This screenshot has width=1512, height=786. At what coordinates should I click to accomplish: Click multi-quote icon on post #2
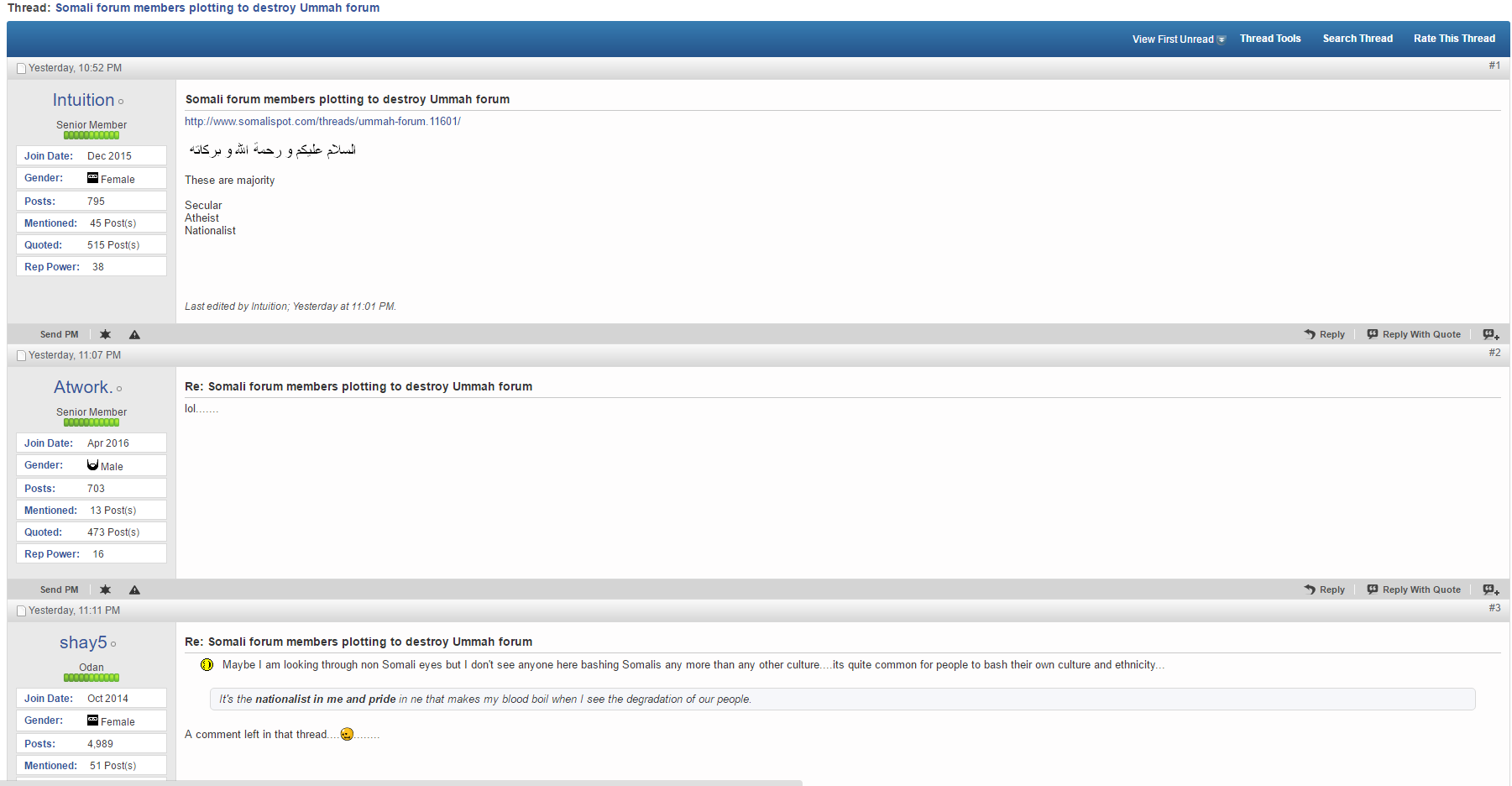point(1490,589)
